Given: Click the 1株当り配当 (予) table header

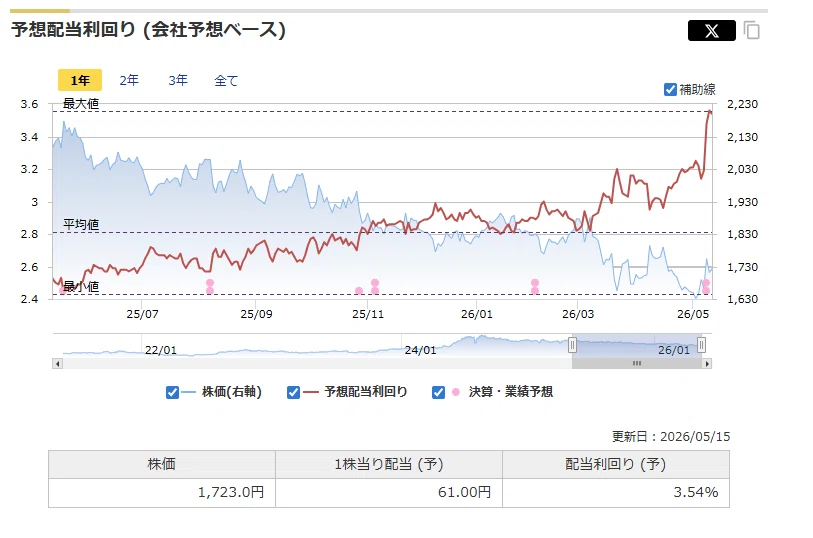Looking at the screenshot, I should click(389, 464).
